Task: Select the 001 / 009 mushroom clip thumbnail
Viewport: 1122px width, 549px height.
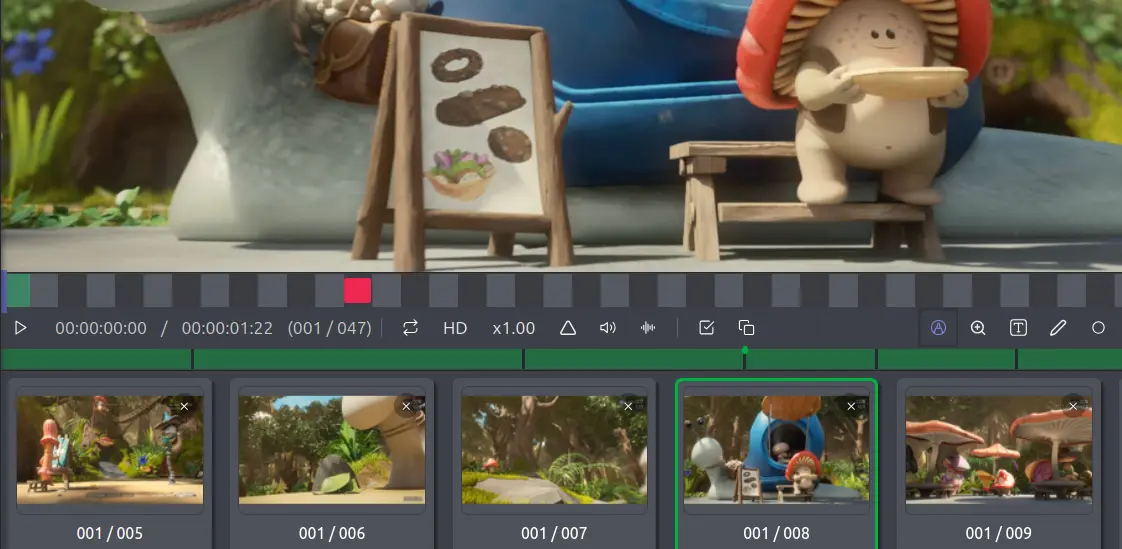Action: tap(998, 450)
